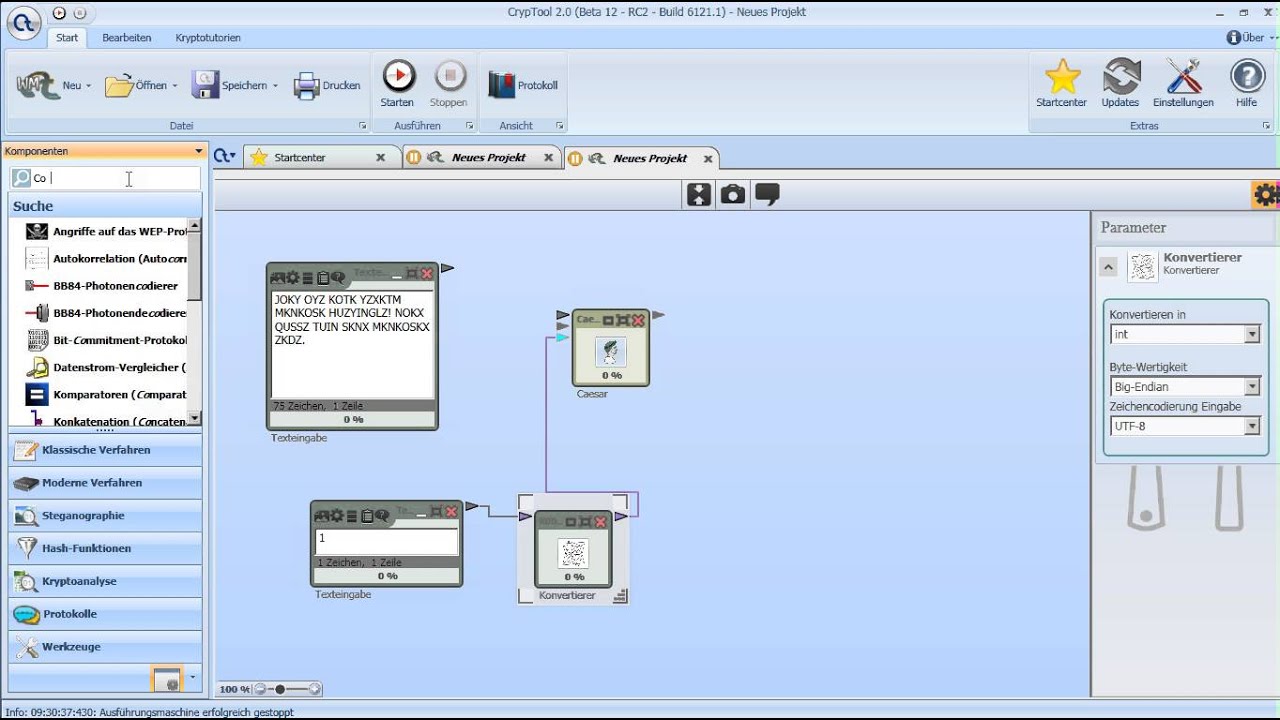
Task: Expand Steganographie category
Action: (105, 516)
